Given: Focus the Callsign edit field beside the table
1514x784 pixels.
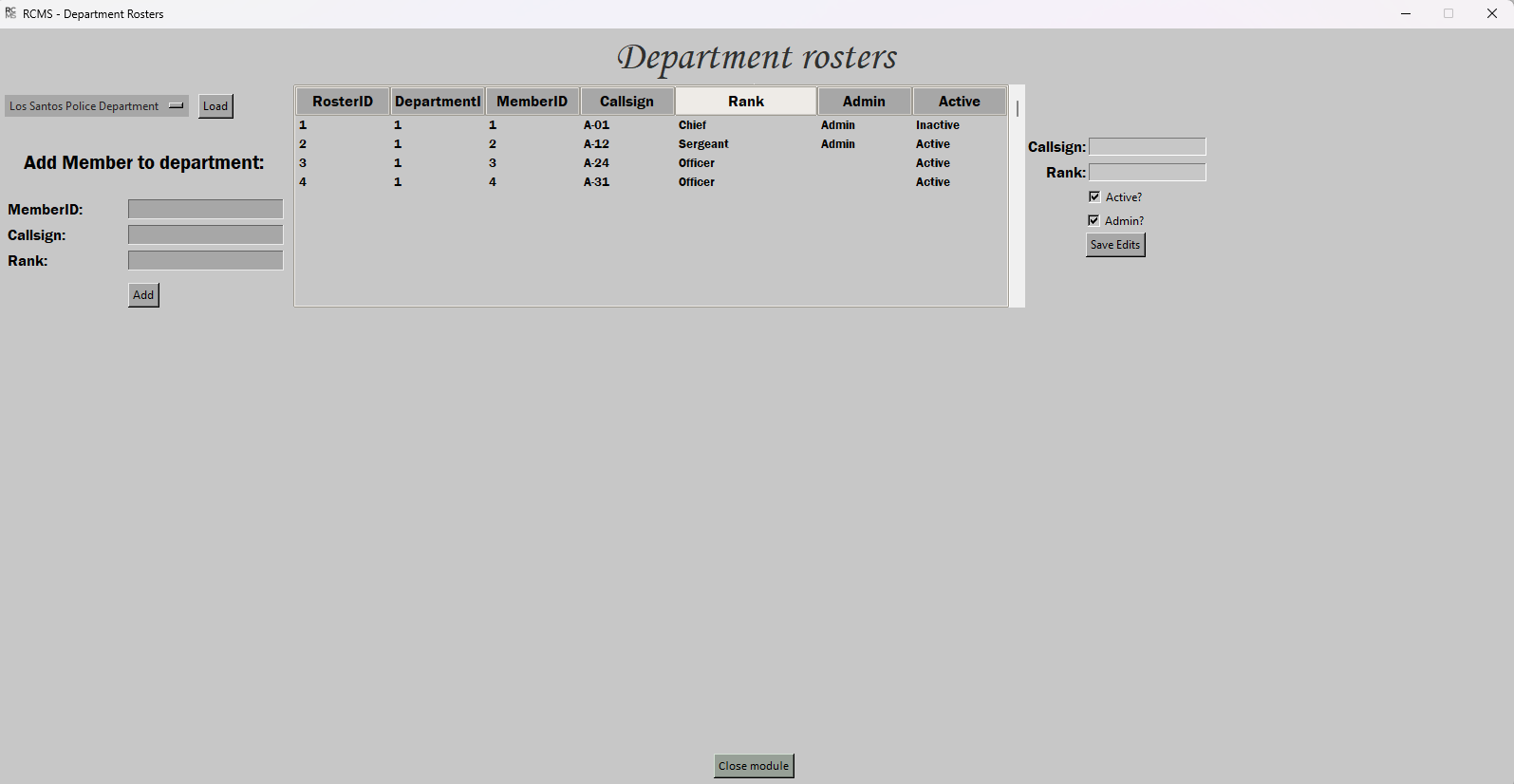Looking at the screenshot, I should (x=1148, y=146).
